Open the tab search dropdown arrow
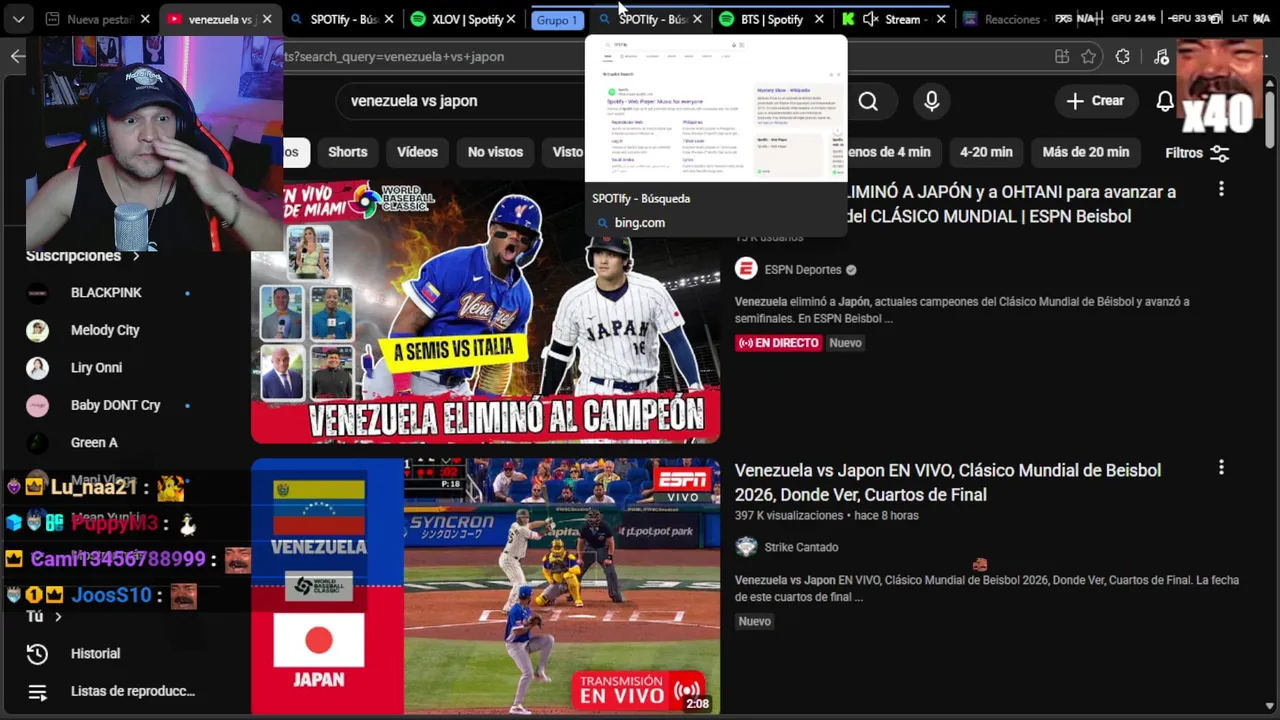1280x720 pixels. (x=18, y=19)
